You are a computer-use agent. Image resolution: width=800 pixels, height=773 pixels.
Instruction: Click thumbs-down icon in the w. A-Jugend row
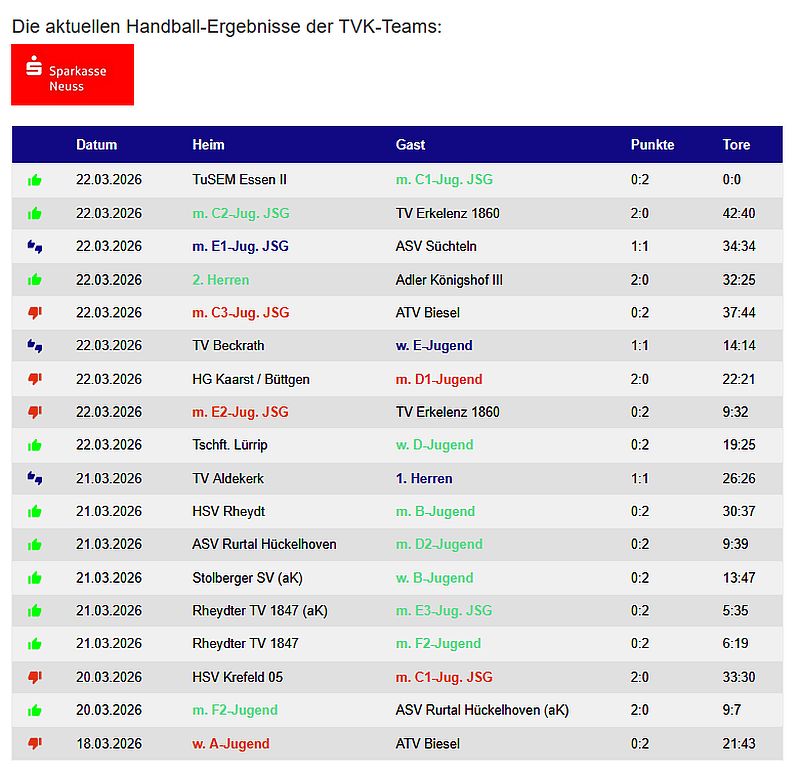point(35,743)
